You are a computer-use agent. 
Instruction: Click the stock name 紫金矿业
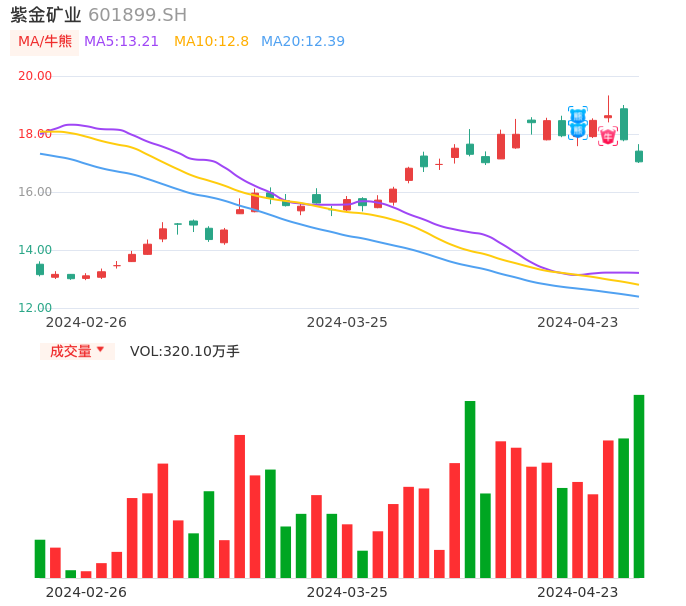coord(46,15)
